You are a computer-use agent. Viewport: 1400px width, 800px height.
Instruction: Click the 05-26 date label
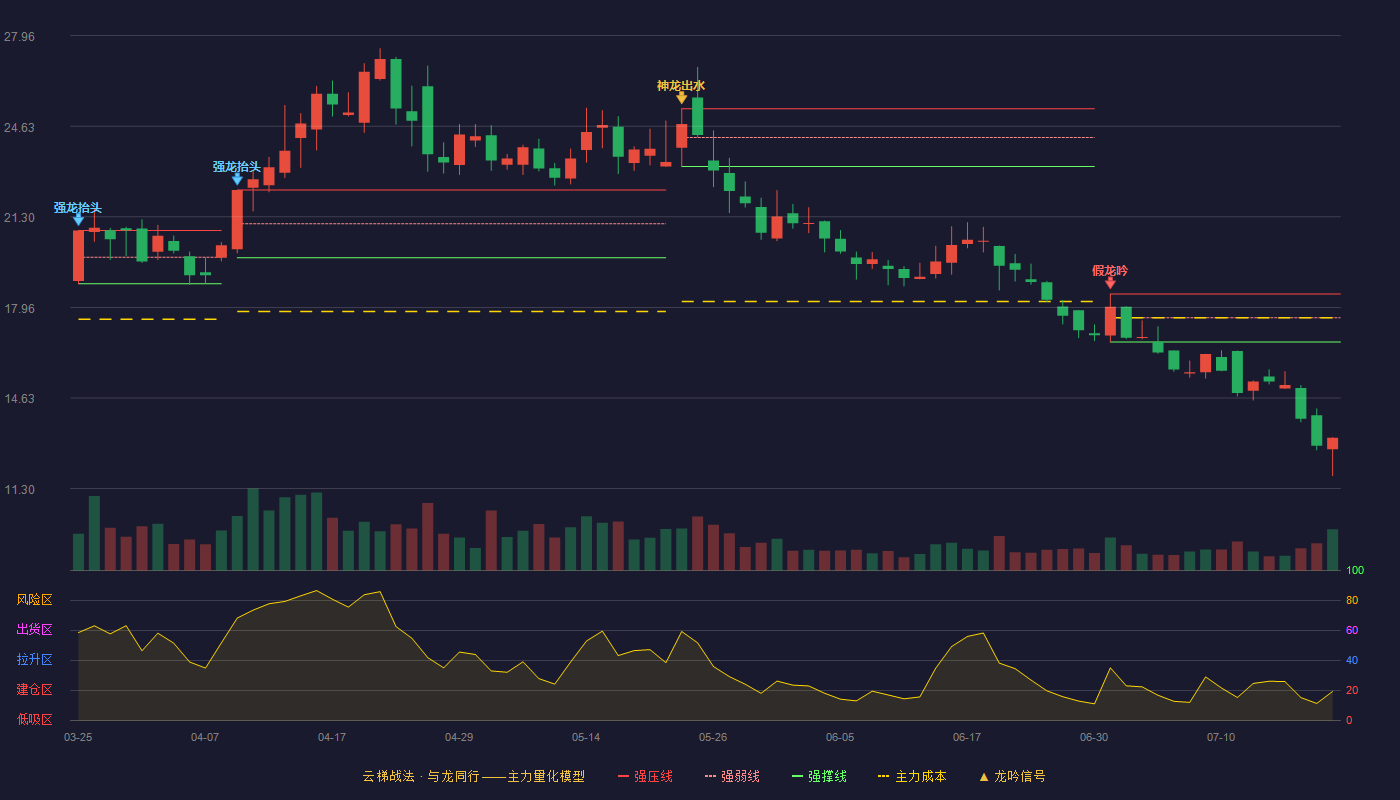(713, 737)
